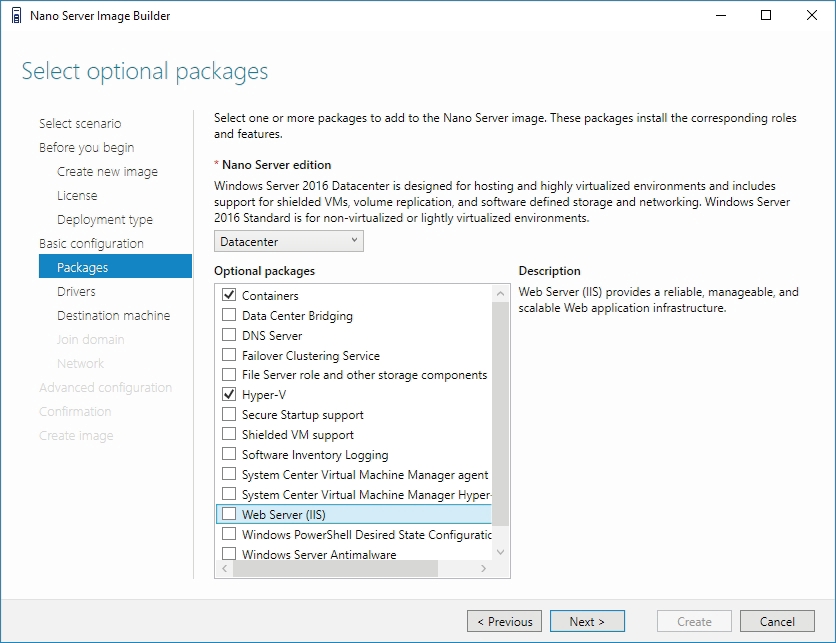This screenshot has height=643, width=836.
Task: Navigate to Select scenario step
Action: pos(80,123)
